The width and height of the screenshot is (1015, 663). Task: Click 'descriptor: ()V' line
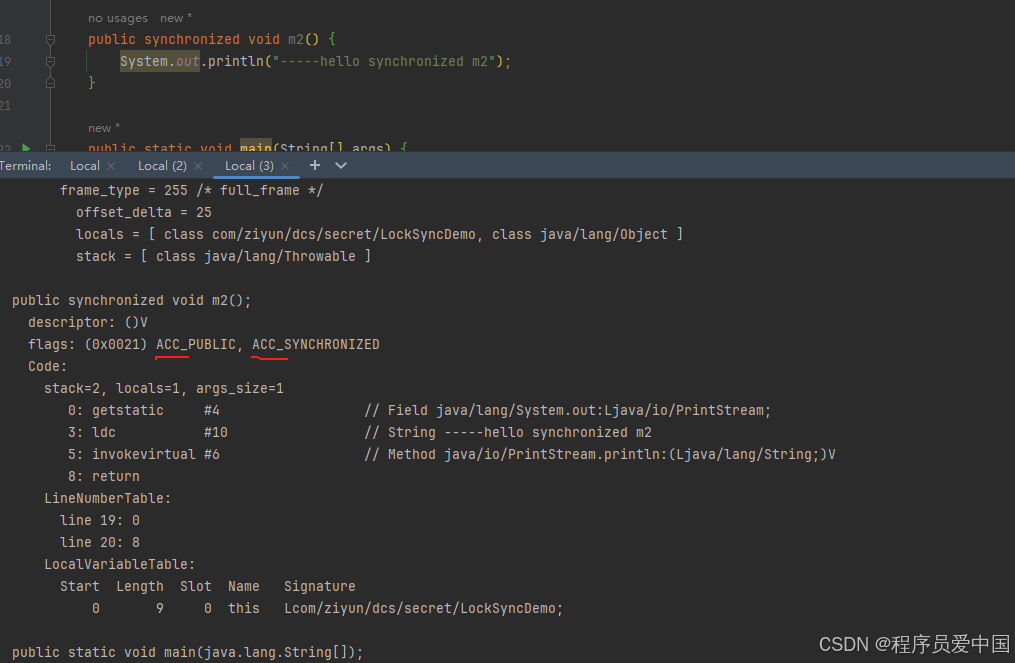pos(88,322)
